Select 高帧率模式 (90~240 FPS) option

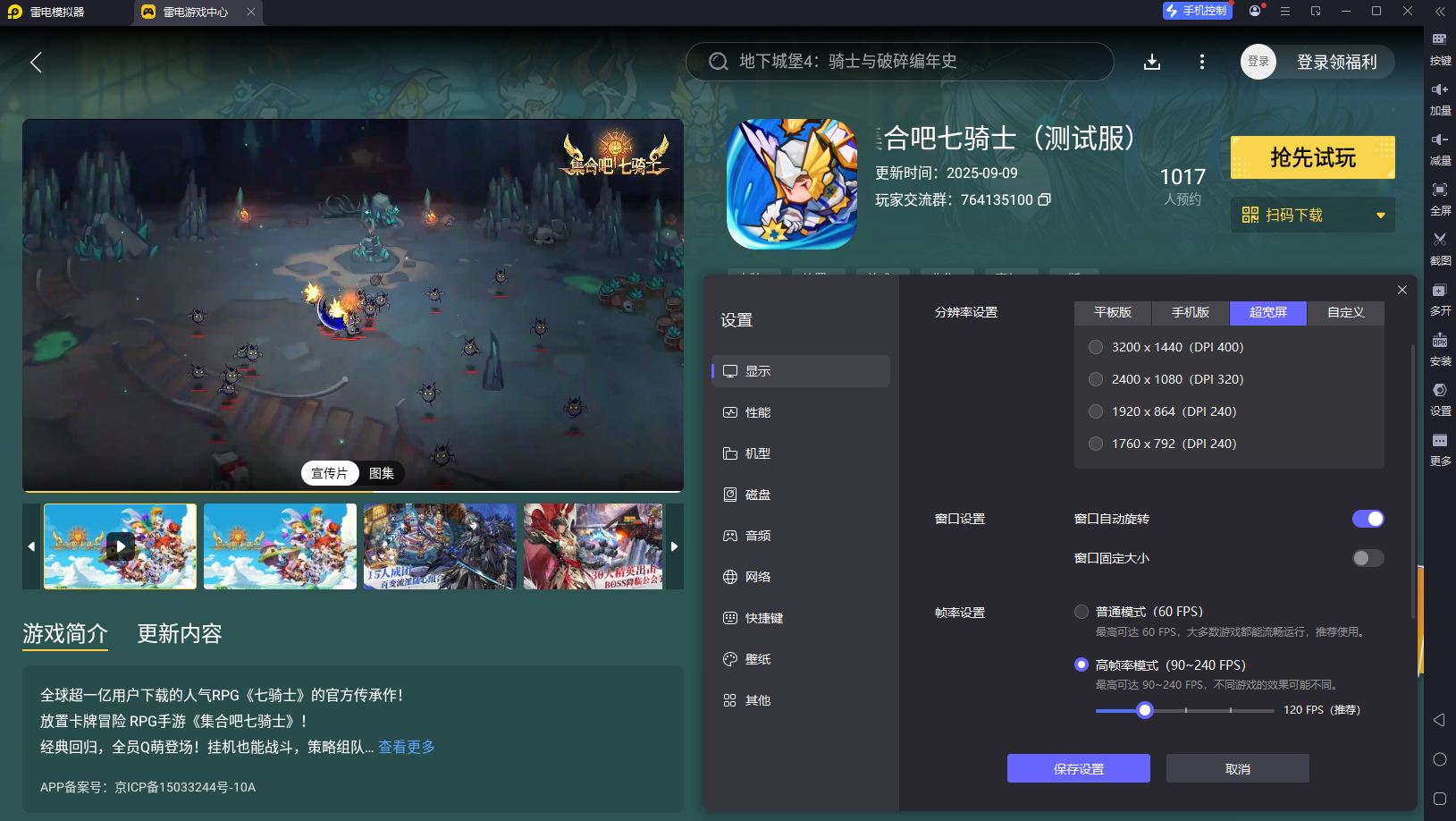(1081, 664)
